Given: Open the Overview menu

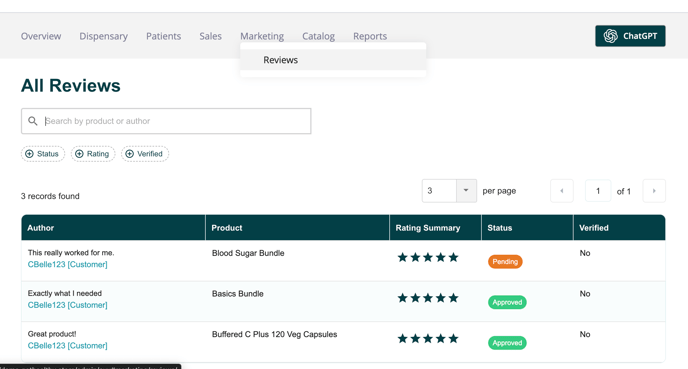Looking at the screenshot, I should [x=41, y=36].
